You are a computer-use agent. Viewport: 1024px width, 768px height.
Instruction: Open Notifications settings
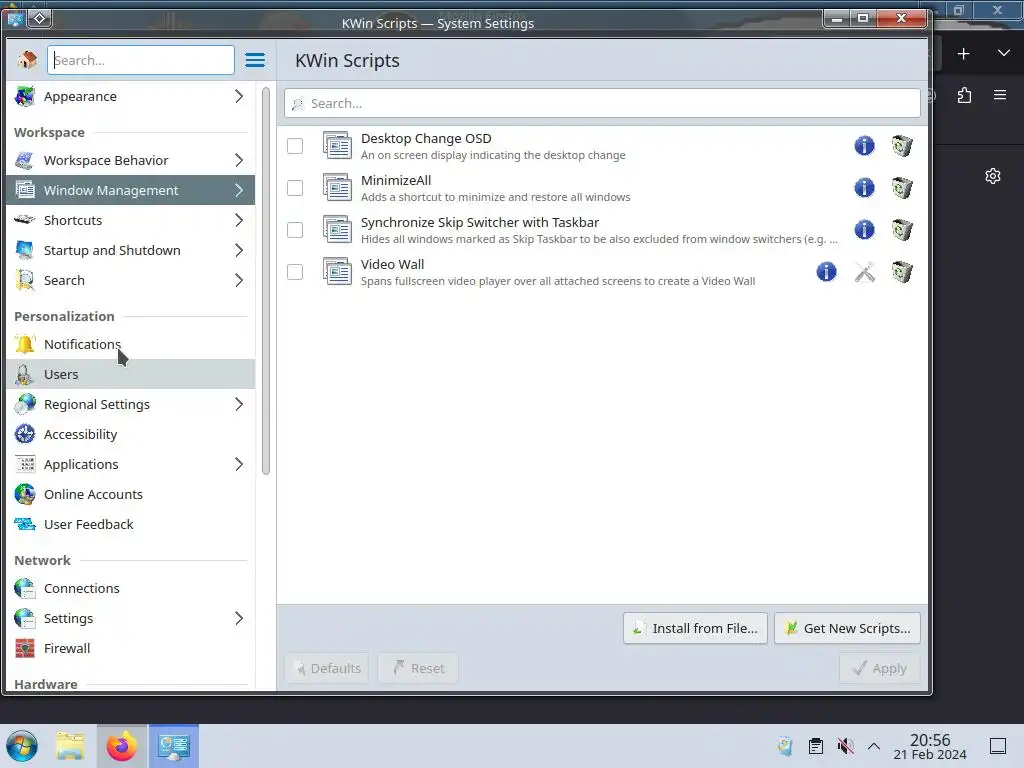(x=131, y=344)
